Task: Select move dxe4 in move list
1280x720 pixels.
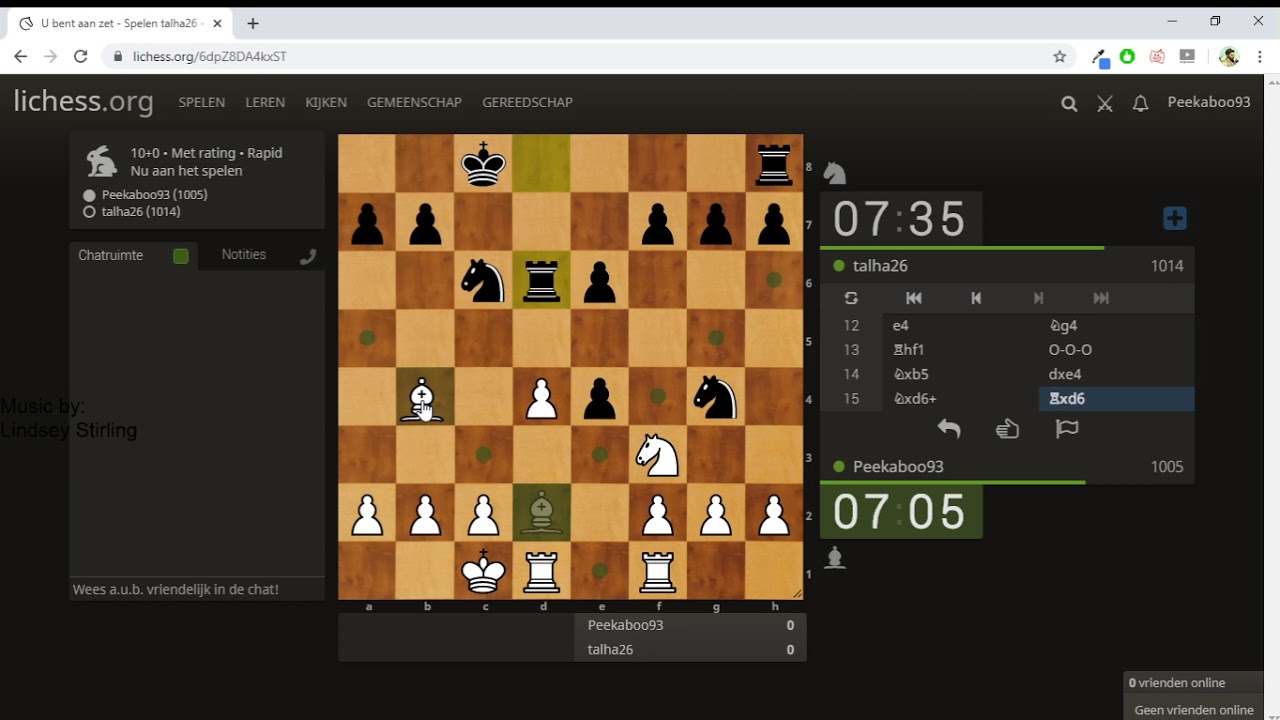Action: tap(1117, 374)
